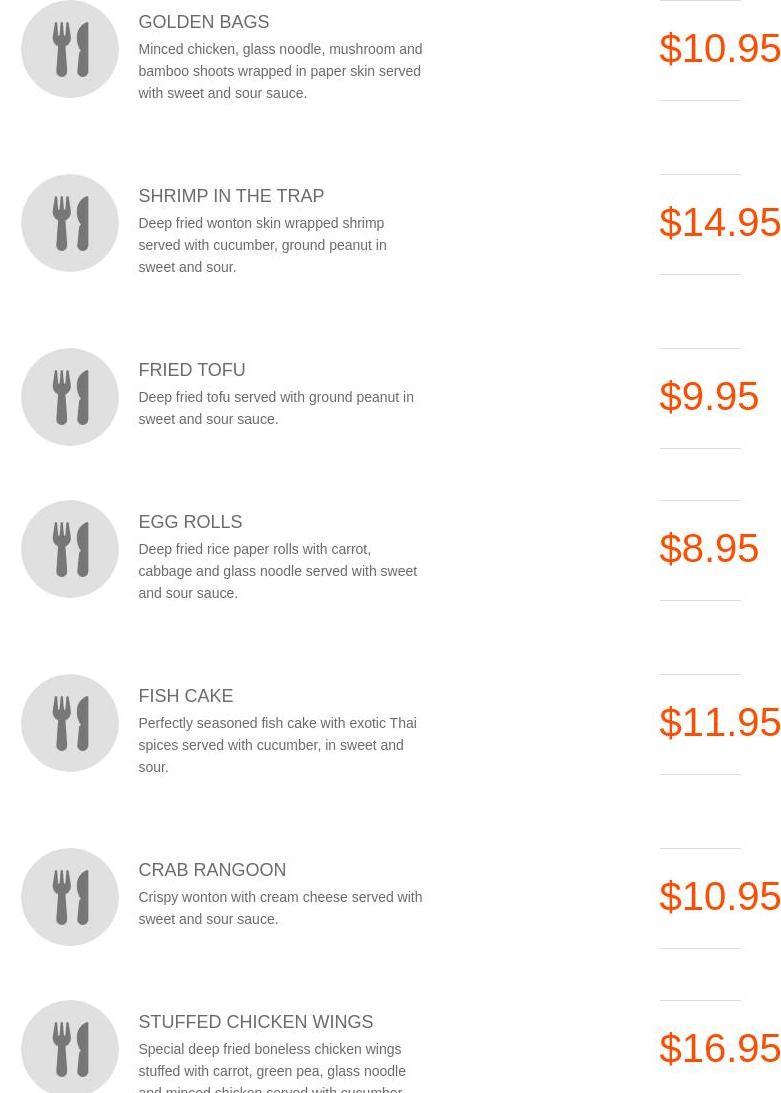Click the Golden Bags description text
781x1093 pixels.
coord(280,71)
